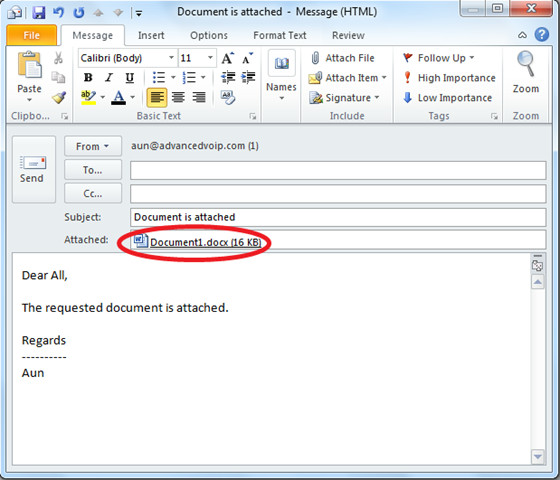Open the Format Text tab
The image size is (560, 480).
pos(280,35)
